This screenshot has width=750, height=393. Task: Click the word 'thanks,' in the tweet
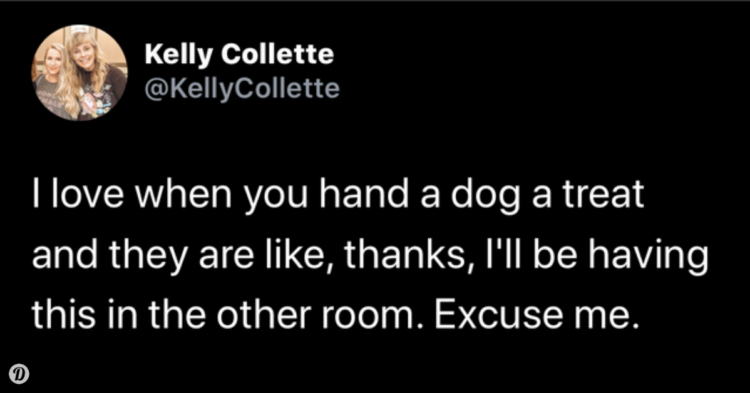[405, 256]
